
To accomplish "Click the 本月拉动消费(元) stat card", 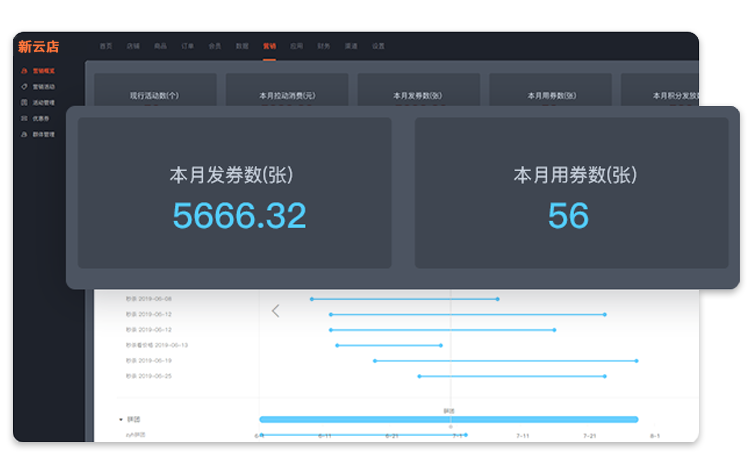I will click(x=286, y=92).
